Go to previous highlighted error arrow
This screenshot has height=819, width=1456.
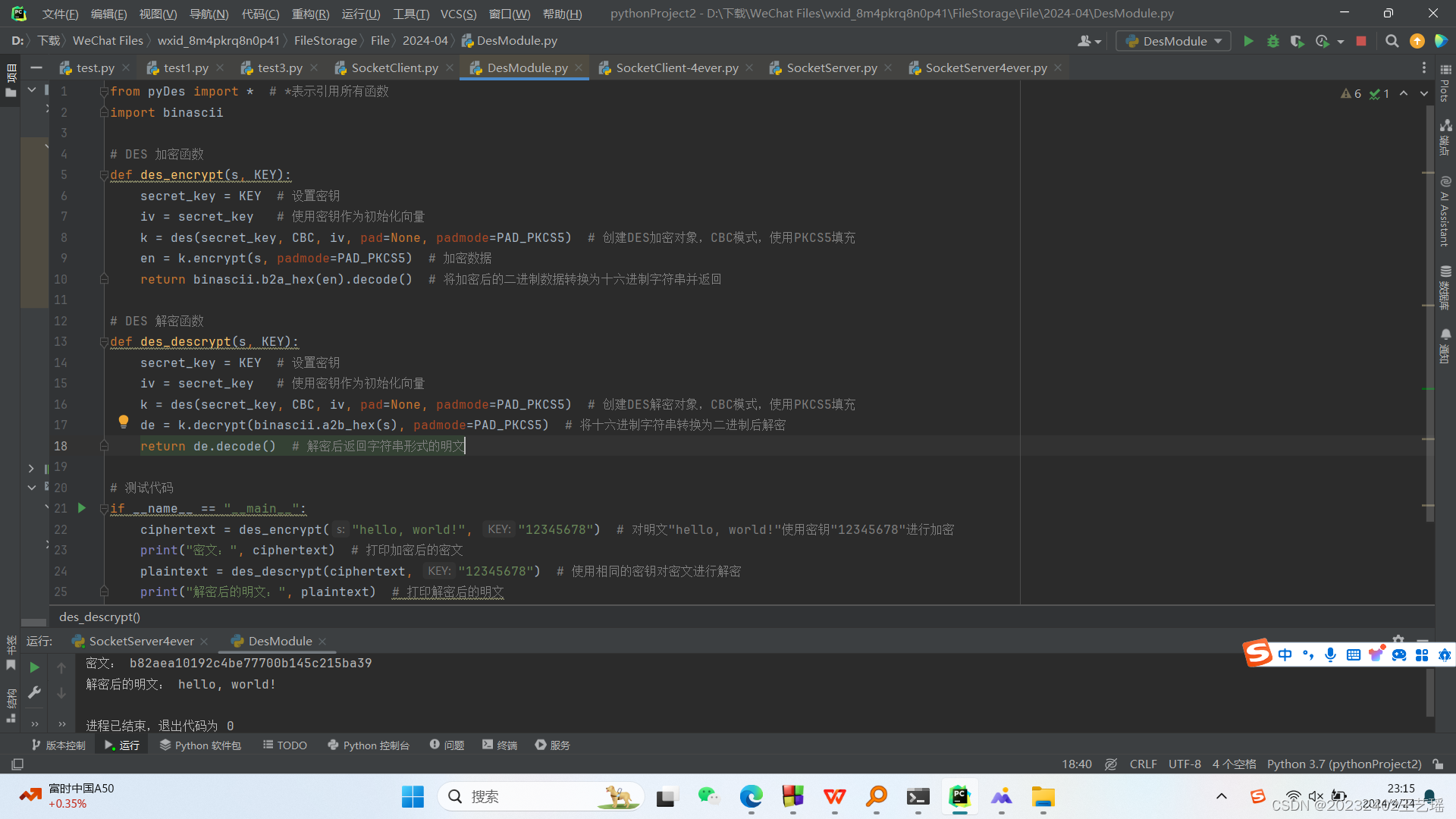pos(1404,93)
